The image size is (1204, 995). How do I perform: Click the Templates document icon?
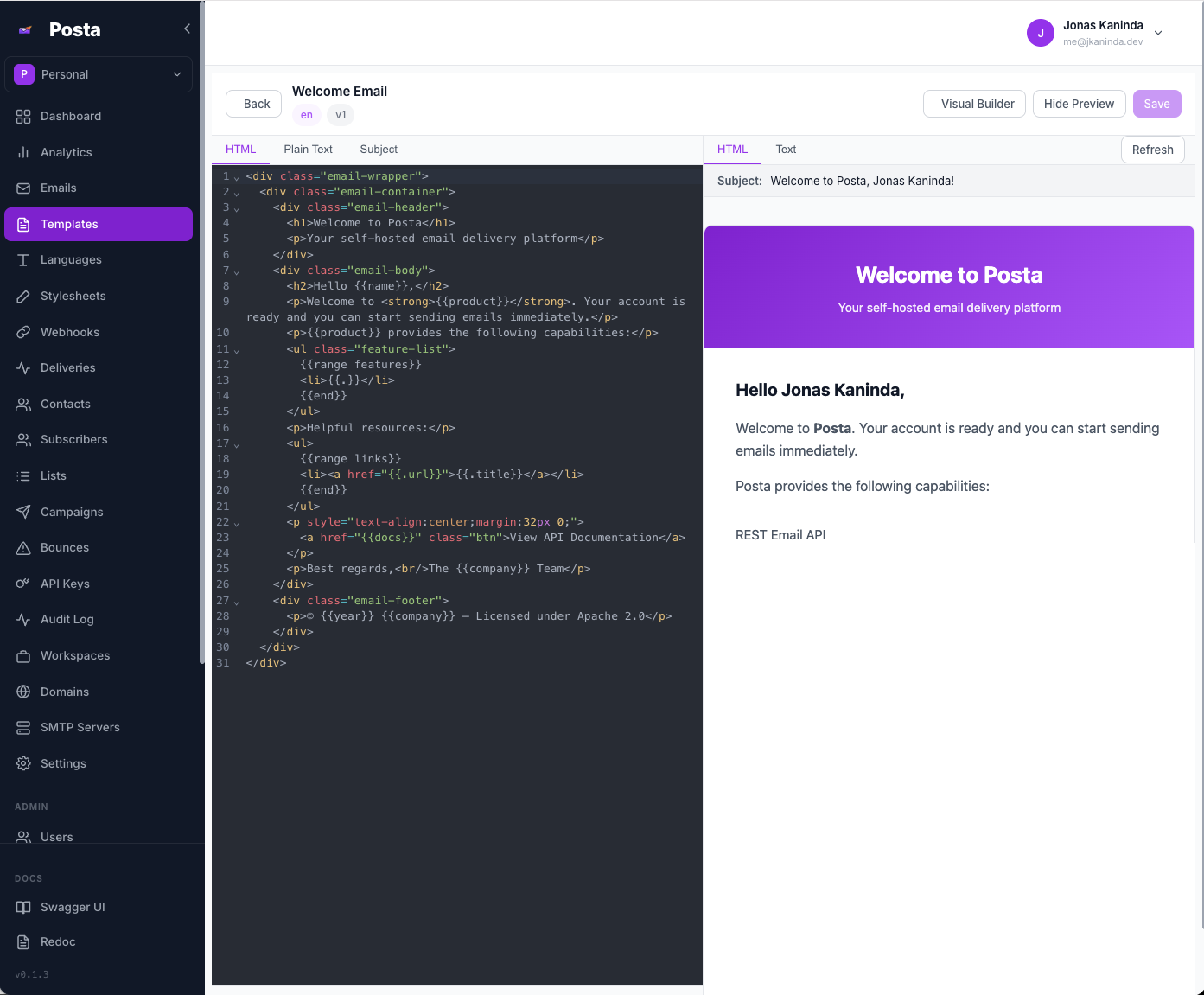click(23, 224)
